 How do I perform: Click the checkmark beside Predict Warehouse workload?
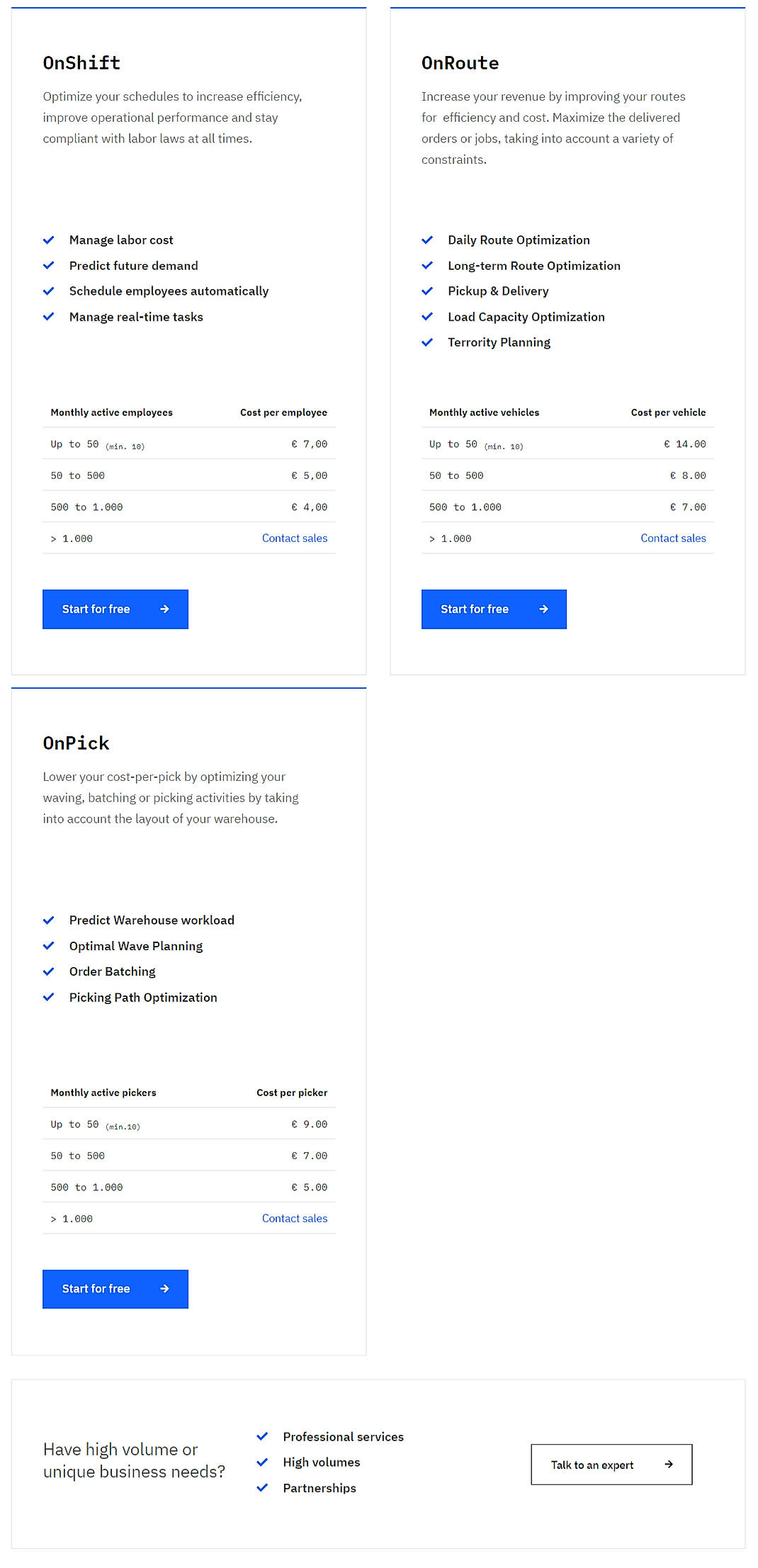49,920
